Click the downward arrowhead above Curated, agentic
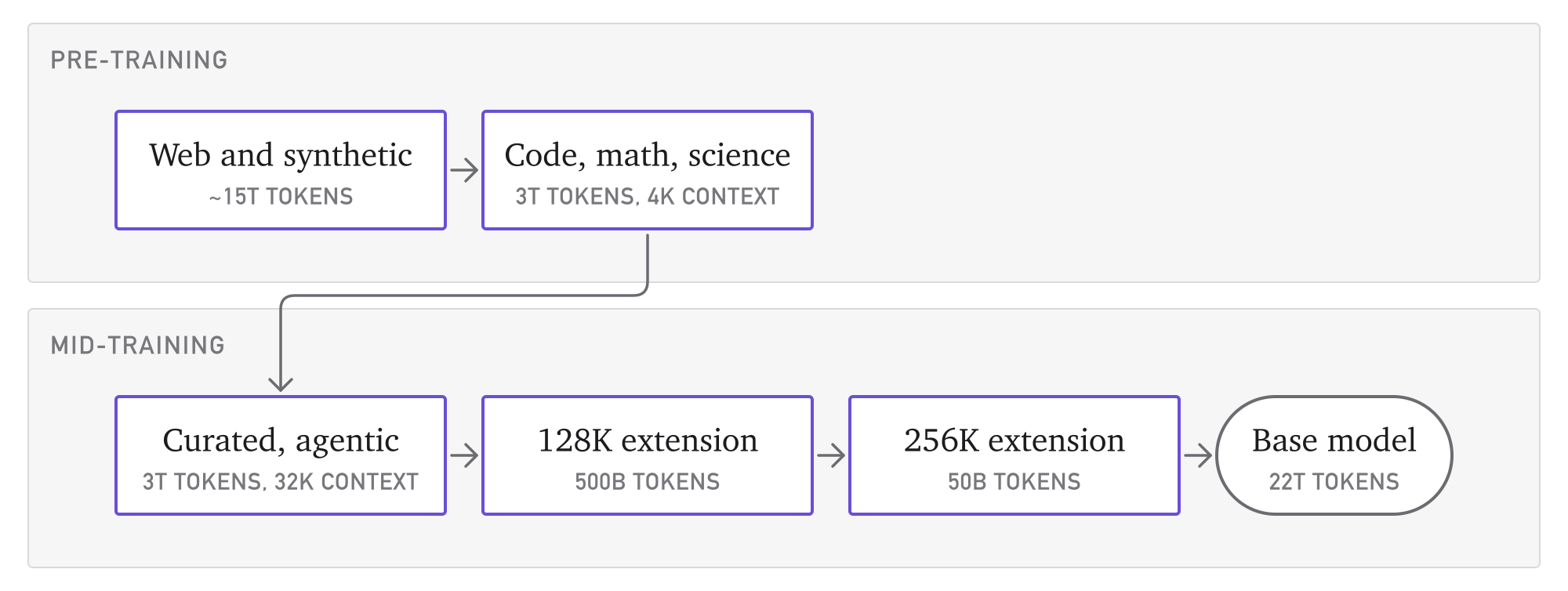Image resolution: width=1568 pixels, height=591 pixels. 281,383
